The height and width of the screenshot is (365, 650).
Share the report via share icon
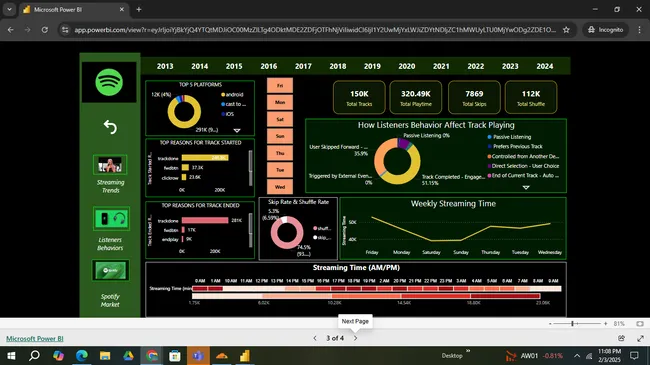621,338
